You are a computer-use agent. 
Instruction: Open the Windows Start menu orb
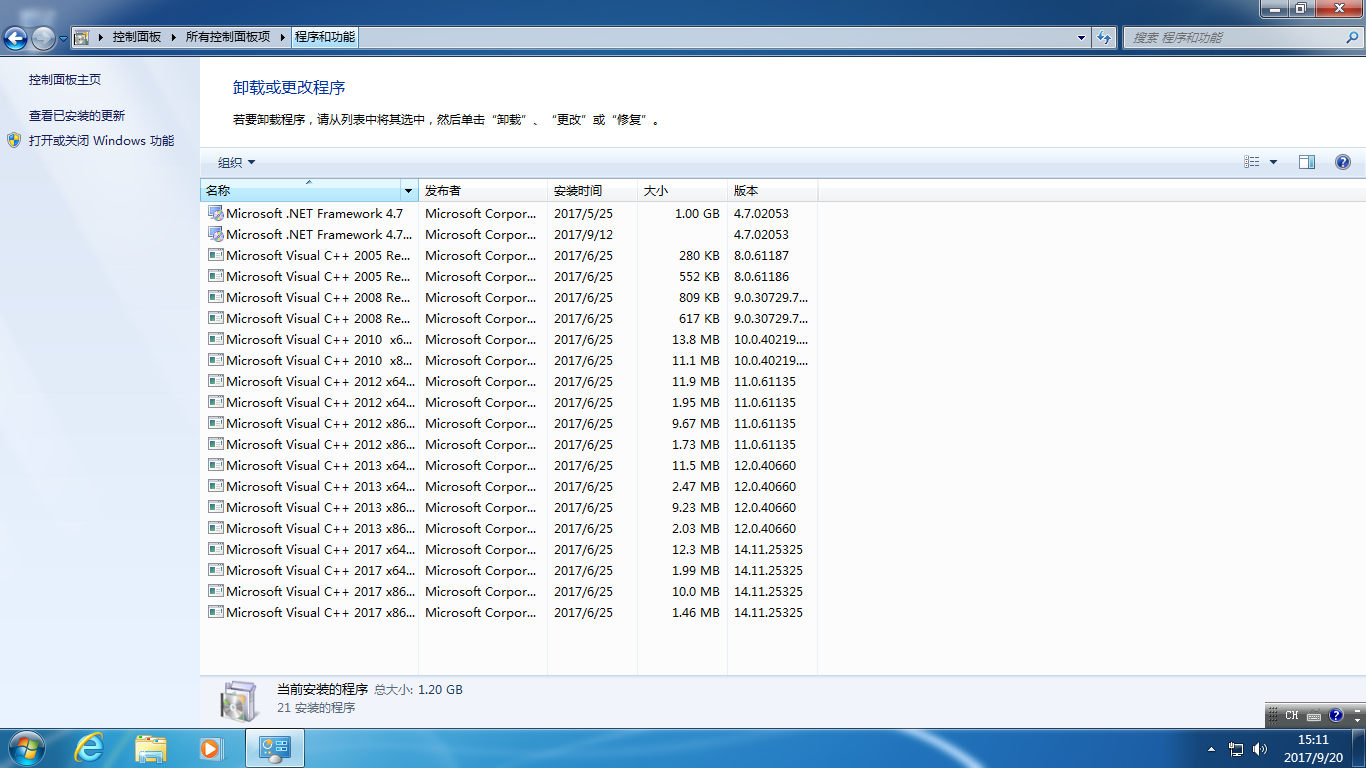click(x=26, y=747)
